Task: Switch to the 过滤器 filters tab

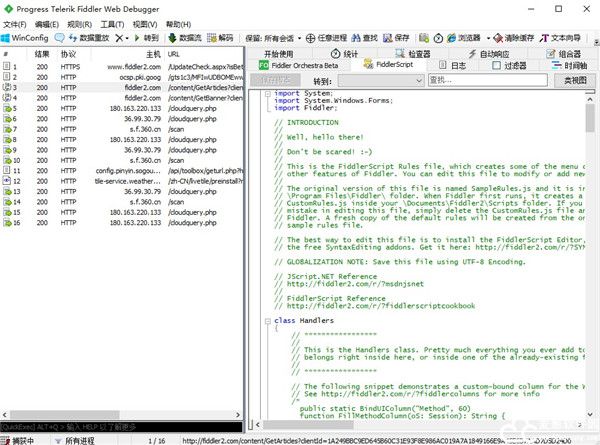Action: click(509, 65)
